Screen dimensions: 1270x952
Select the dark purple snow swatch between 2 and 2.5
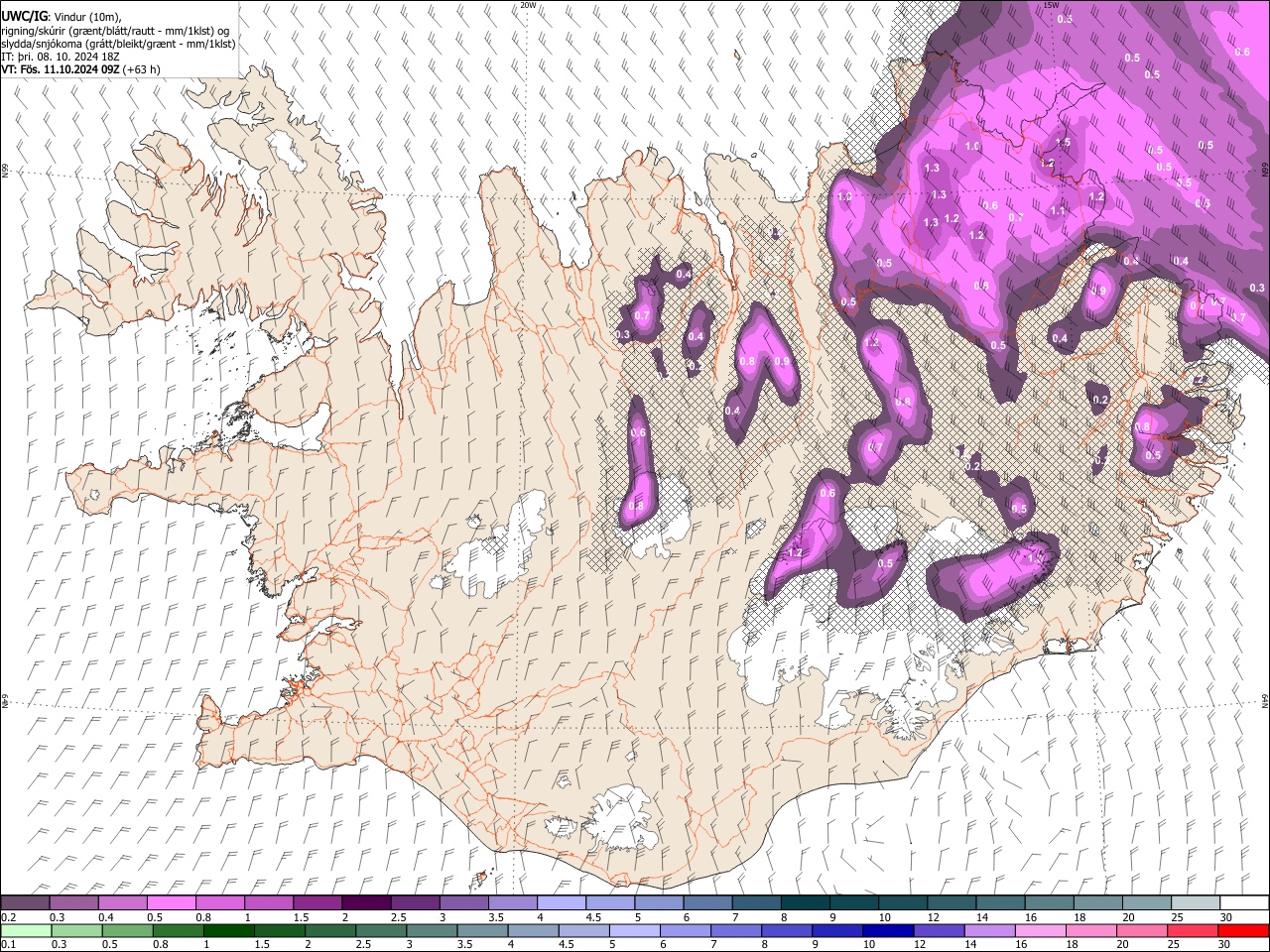(x=366, y=903)
